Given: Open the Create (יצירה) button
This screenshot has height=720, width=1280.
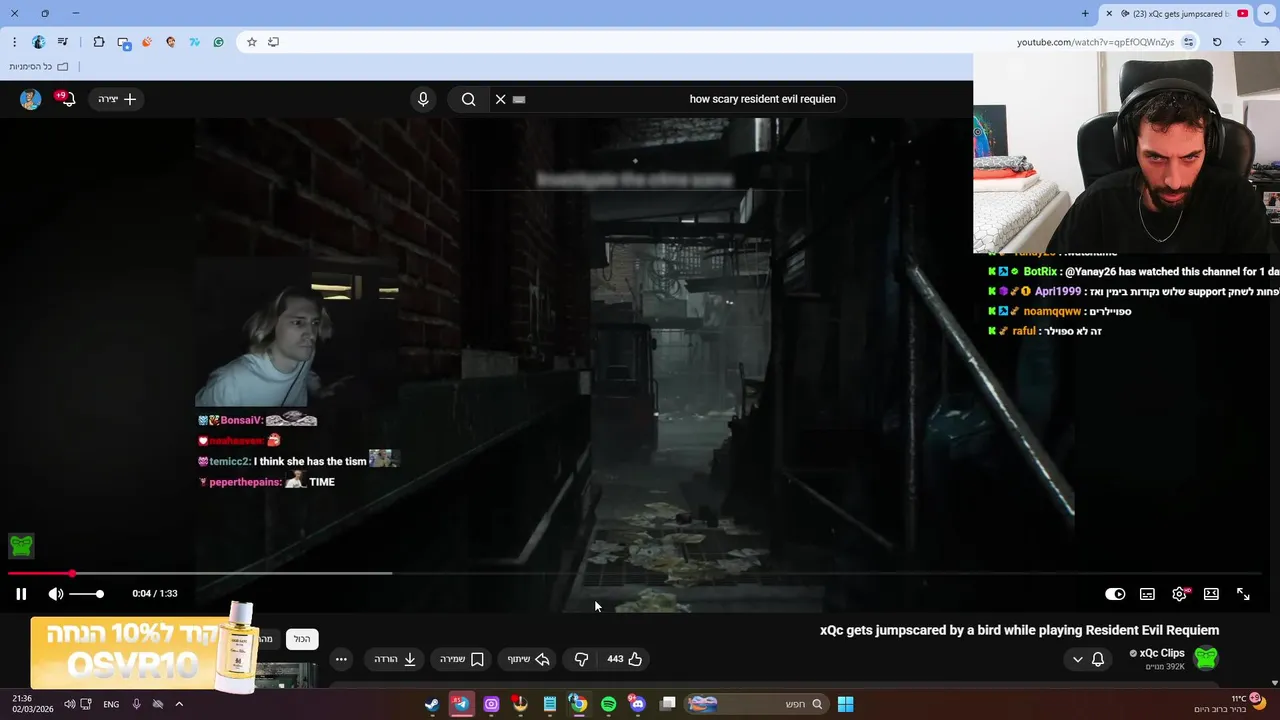Looking at the screenshot, I should coord(117,99).
